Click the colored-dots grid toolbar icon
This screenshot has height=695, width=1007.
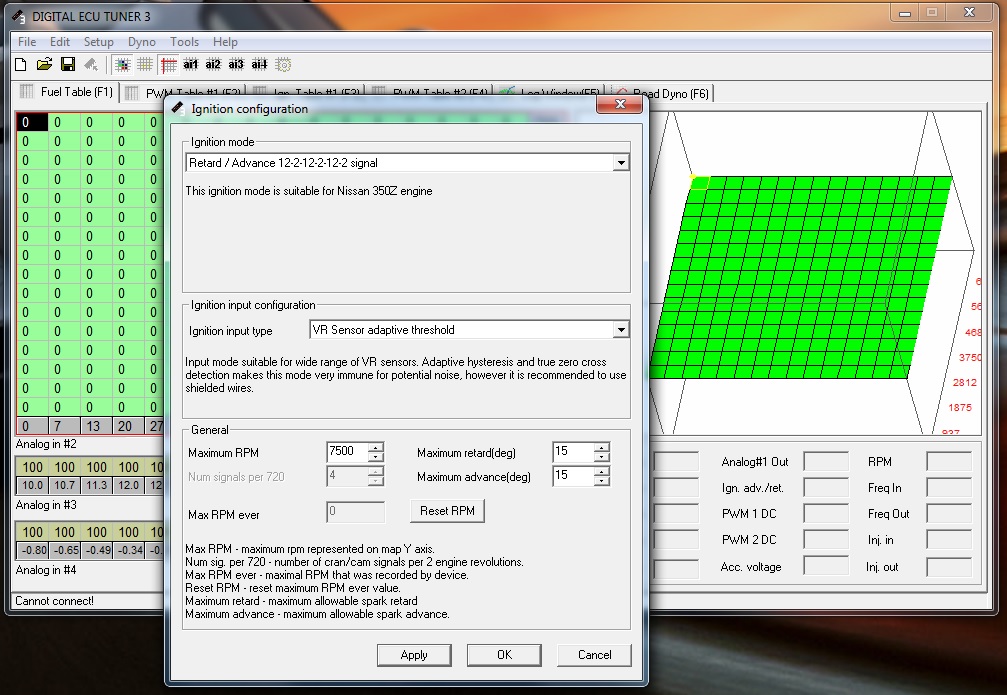pos(122,65)
